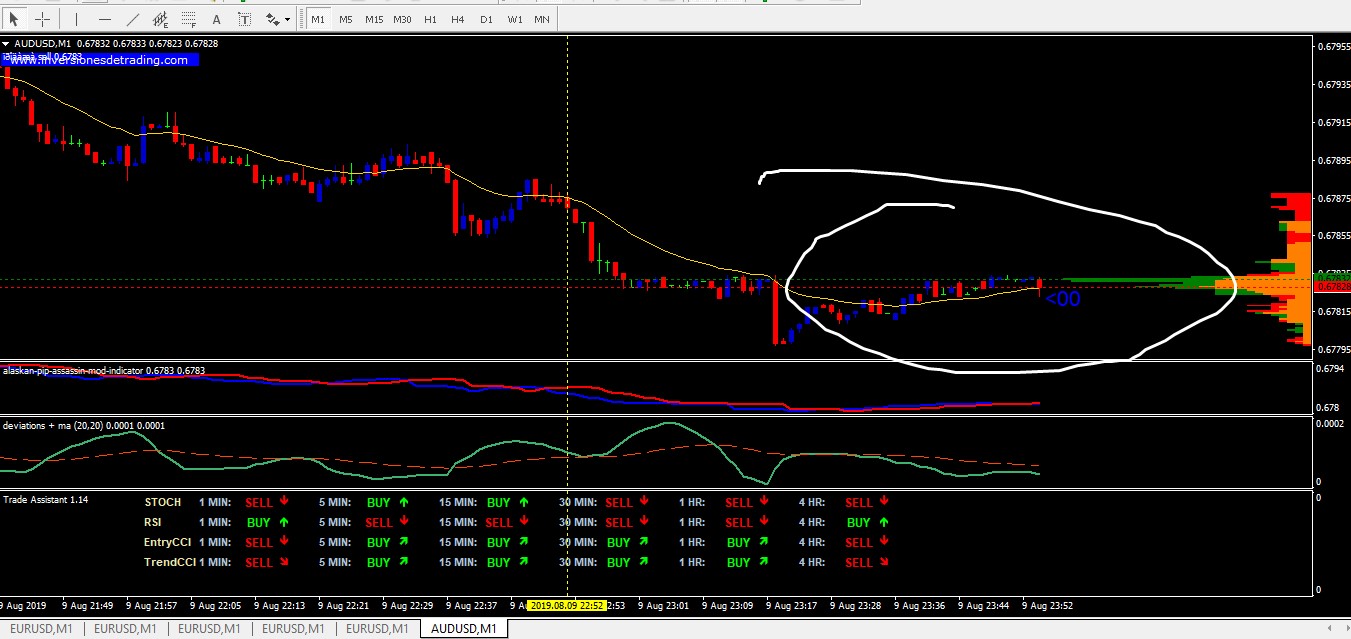
Task: Switch chart to W1 timeframe
Action: pos(514,19)
